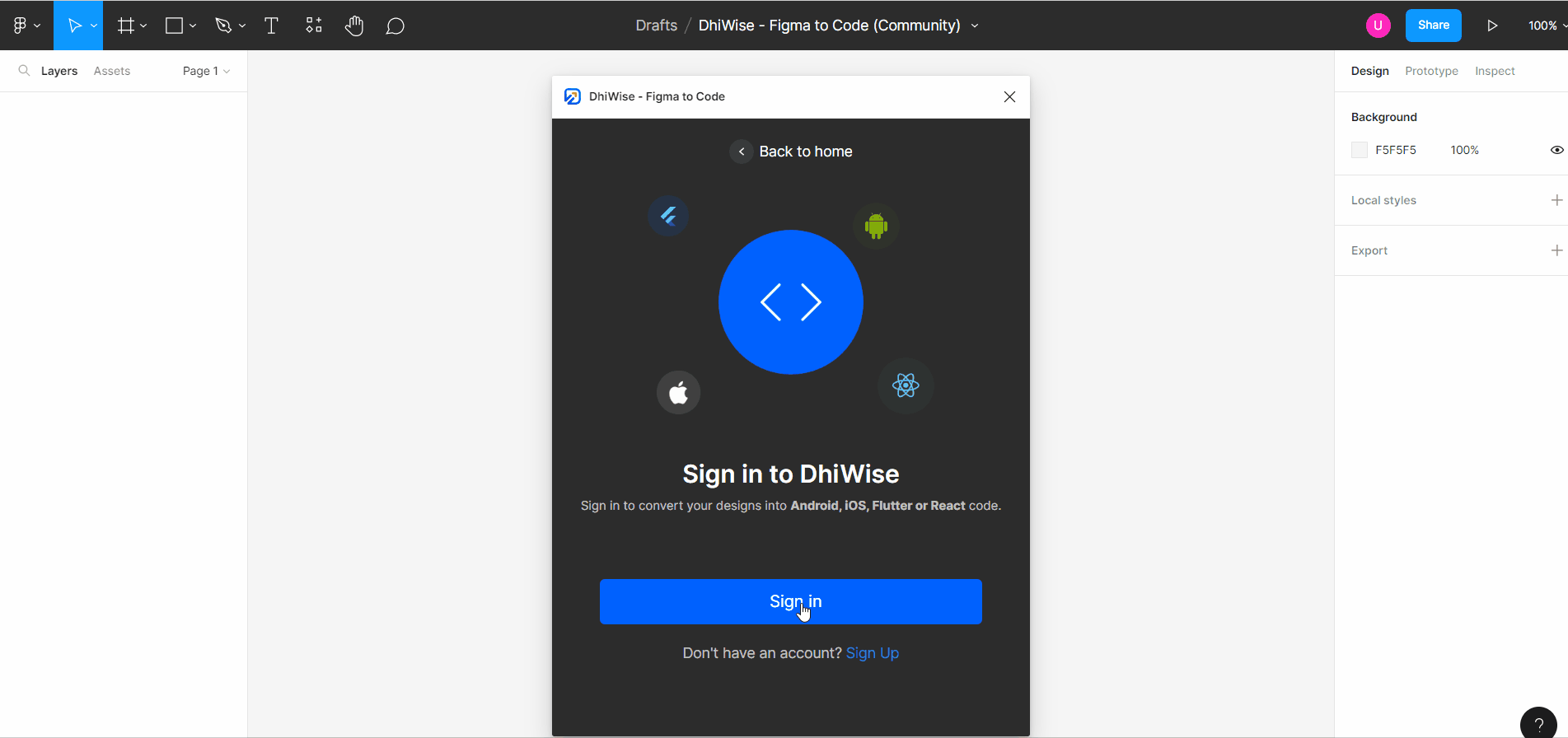Open the Sign Up link
The width and height of the screenshot is (1568, 738).
[873, 653]
